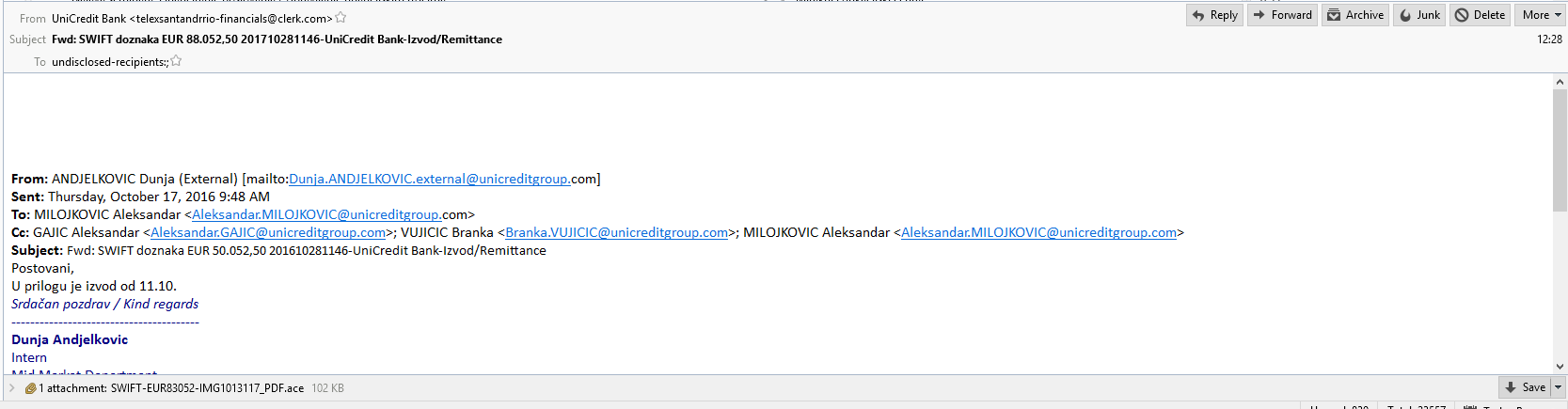Image resolution: width=1568 pixels, height=409 pixels.
Task: Open Branka.VUJICIC email address link
Action: tap(617, 232)
